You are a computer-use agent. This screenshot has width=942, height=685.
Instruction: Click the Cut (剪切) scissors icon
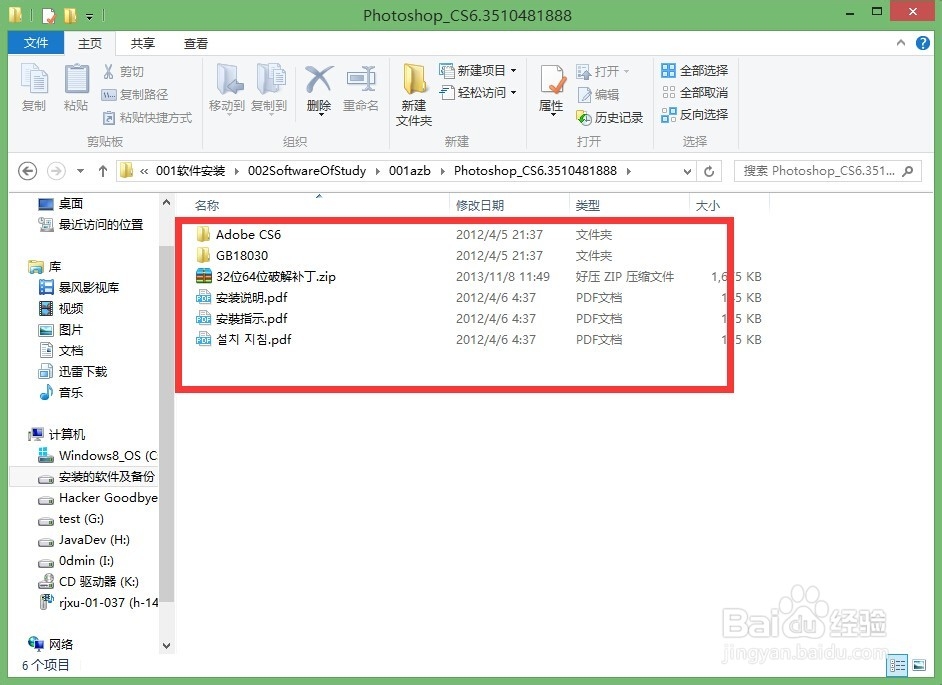click(x=109, y=72)
